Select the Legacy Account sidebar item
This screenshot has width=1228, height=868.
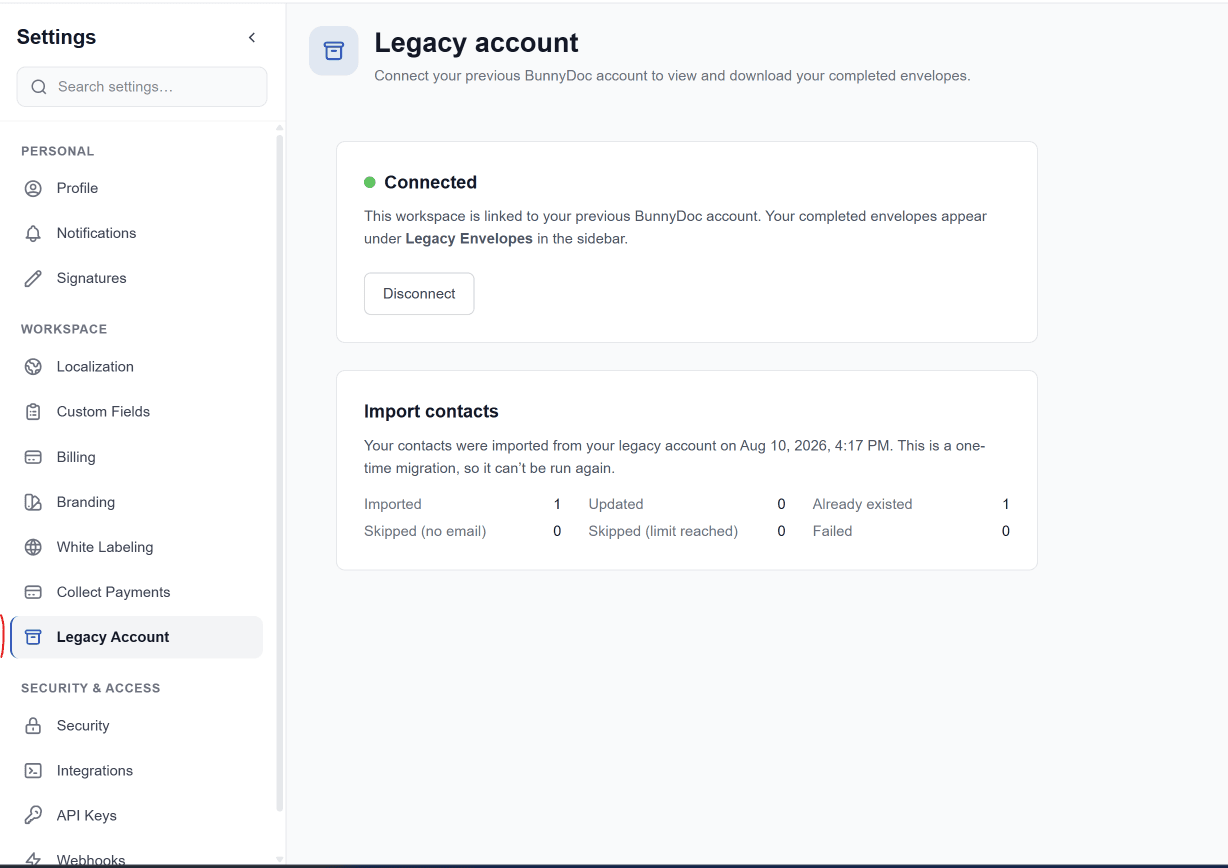137,637
